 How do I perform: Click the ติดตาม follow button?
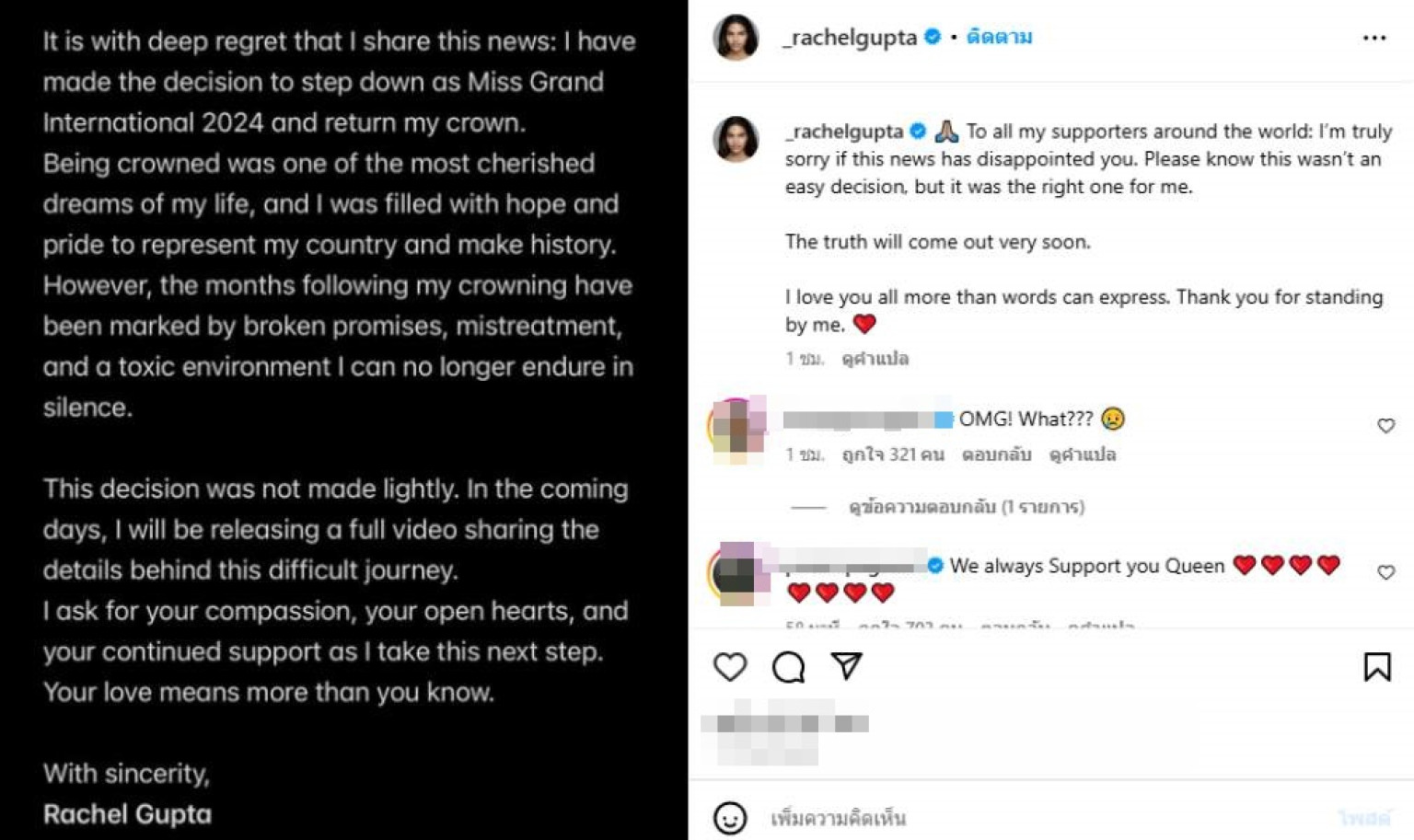[x=999, y=37]
